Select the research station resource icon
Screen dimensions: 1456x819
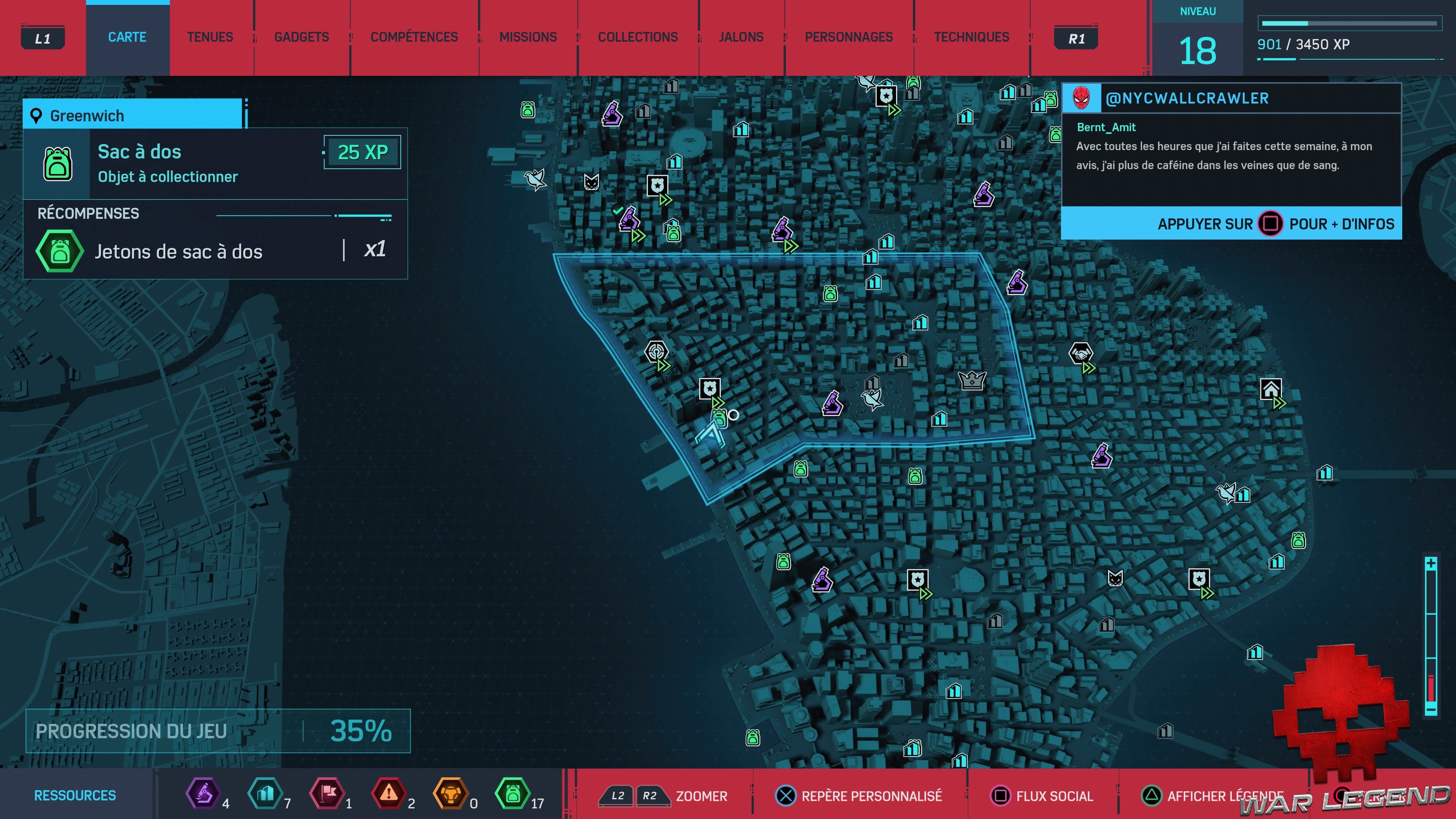coord(204,793)
